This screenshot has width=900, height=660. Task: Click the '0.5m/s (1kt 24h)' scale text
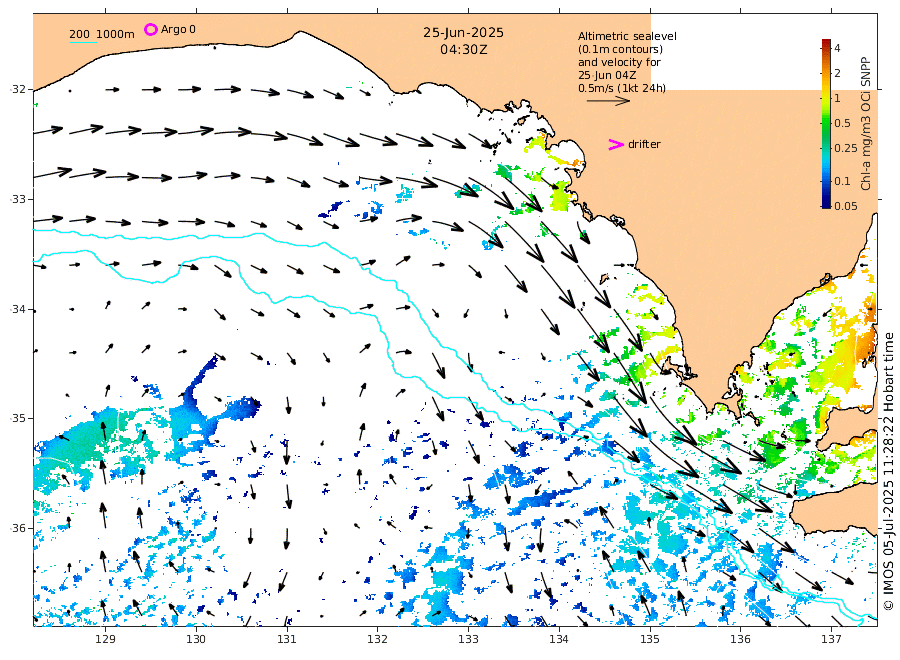tap(622, 88)
